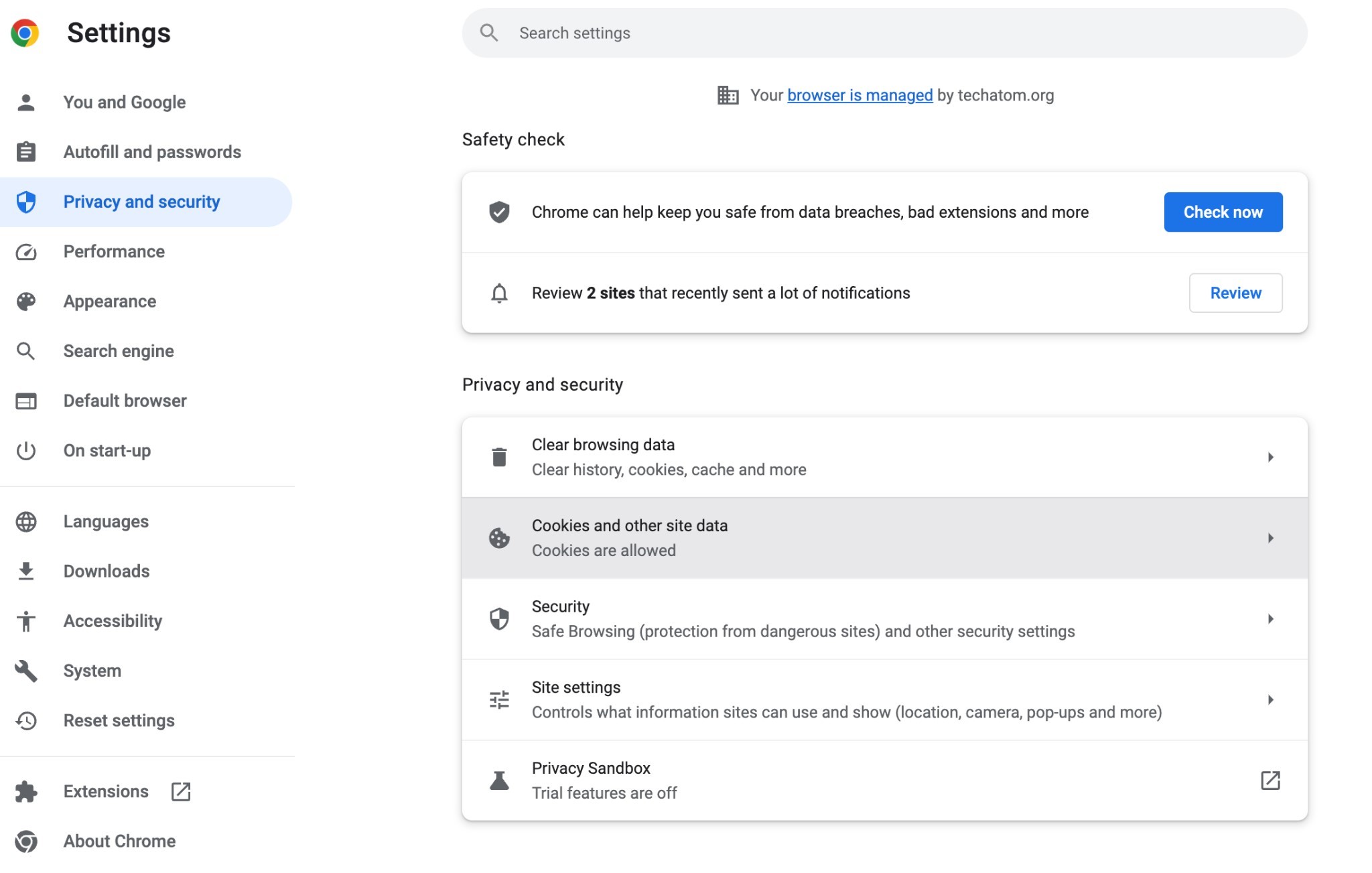The height and width of the screenshot is (873, 1372).
Task: Click the Check now button
Action: click(1223, 212)
